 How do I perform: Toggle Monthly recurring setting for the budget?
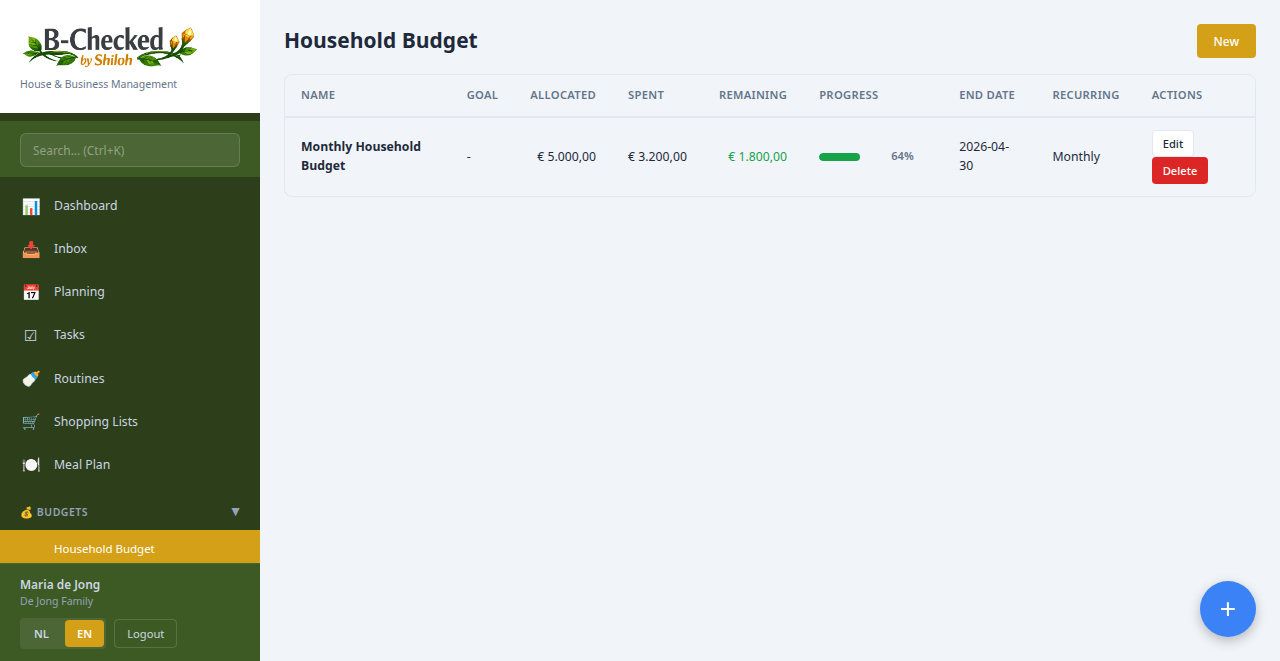tap(1076, 156)
